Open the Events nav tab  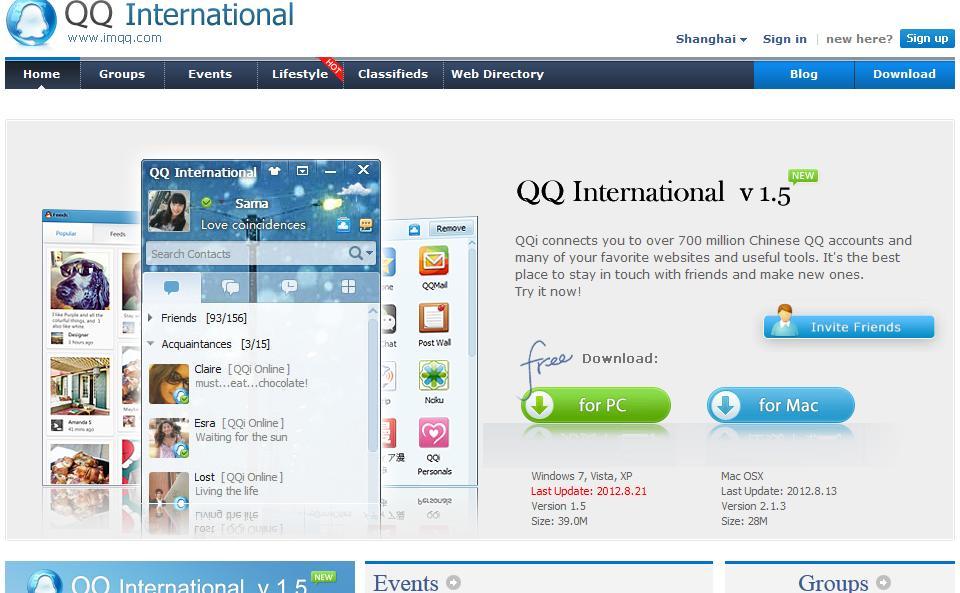pos(210,74)
